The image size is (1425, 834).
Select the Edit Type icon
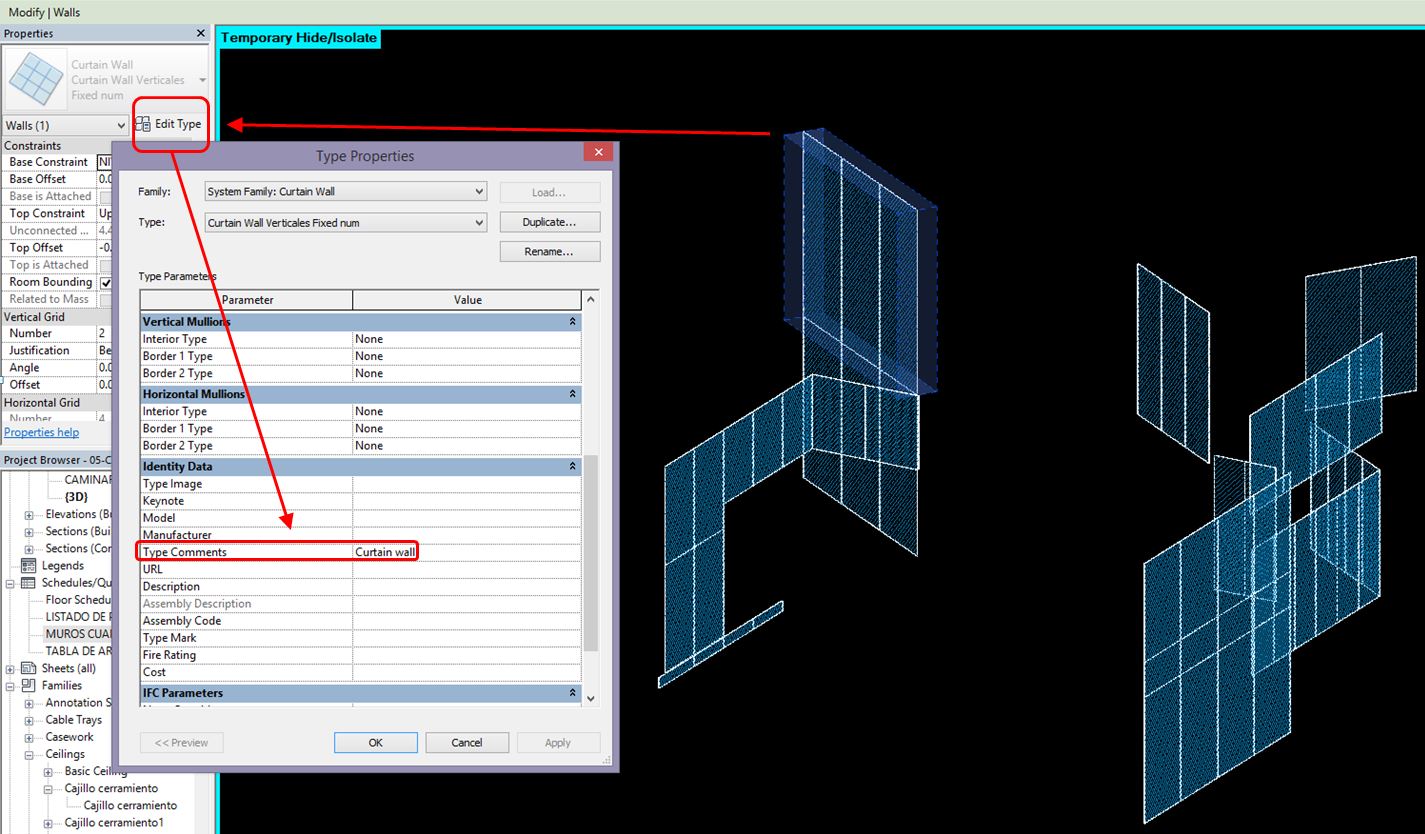click(x=141, y=124)
